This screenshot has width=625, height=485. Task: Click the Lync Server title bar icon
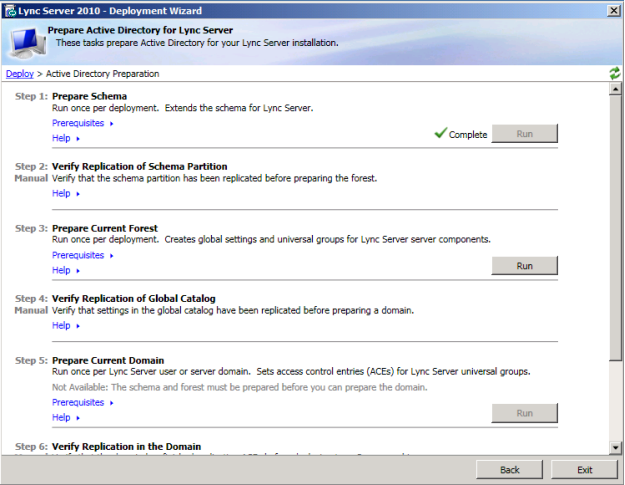click(x=9, y=9)
